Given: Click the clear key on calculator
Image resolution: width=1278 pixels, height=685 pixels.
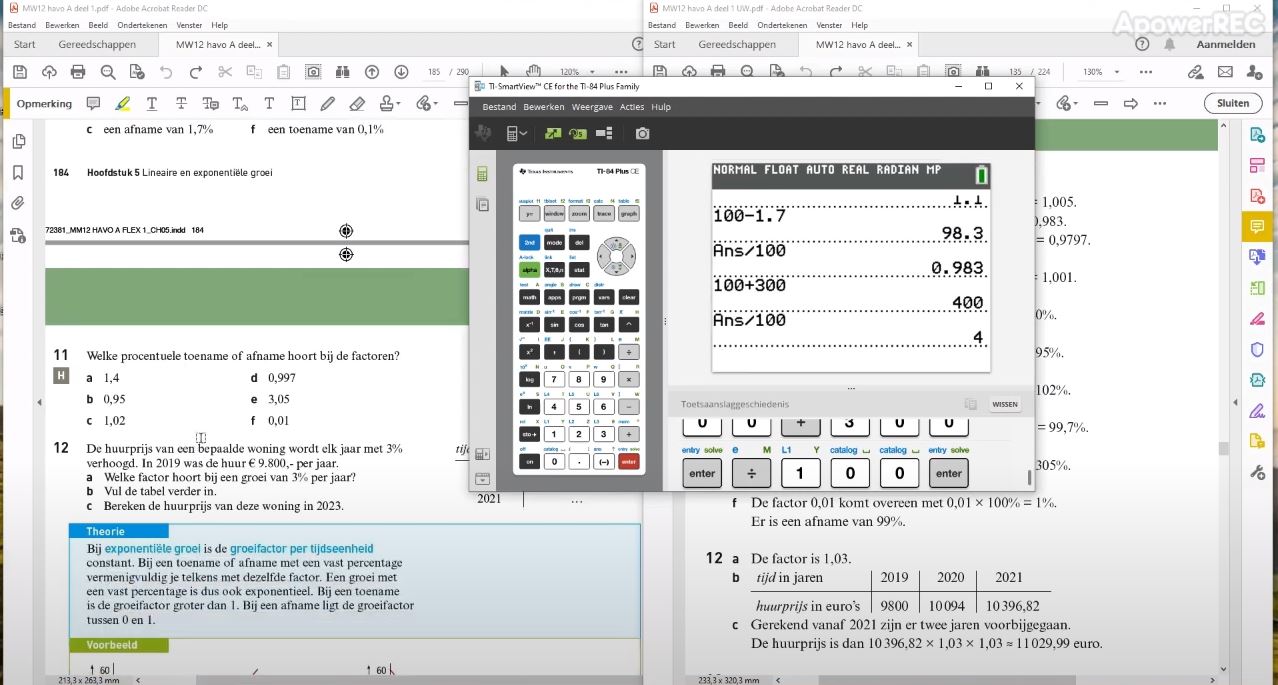Looking at the screenshot, I should (629, 297).
